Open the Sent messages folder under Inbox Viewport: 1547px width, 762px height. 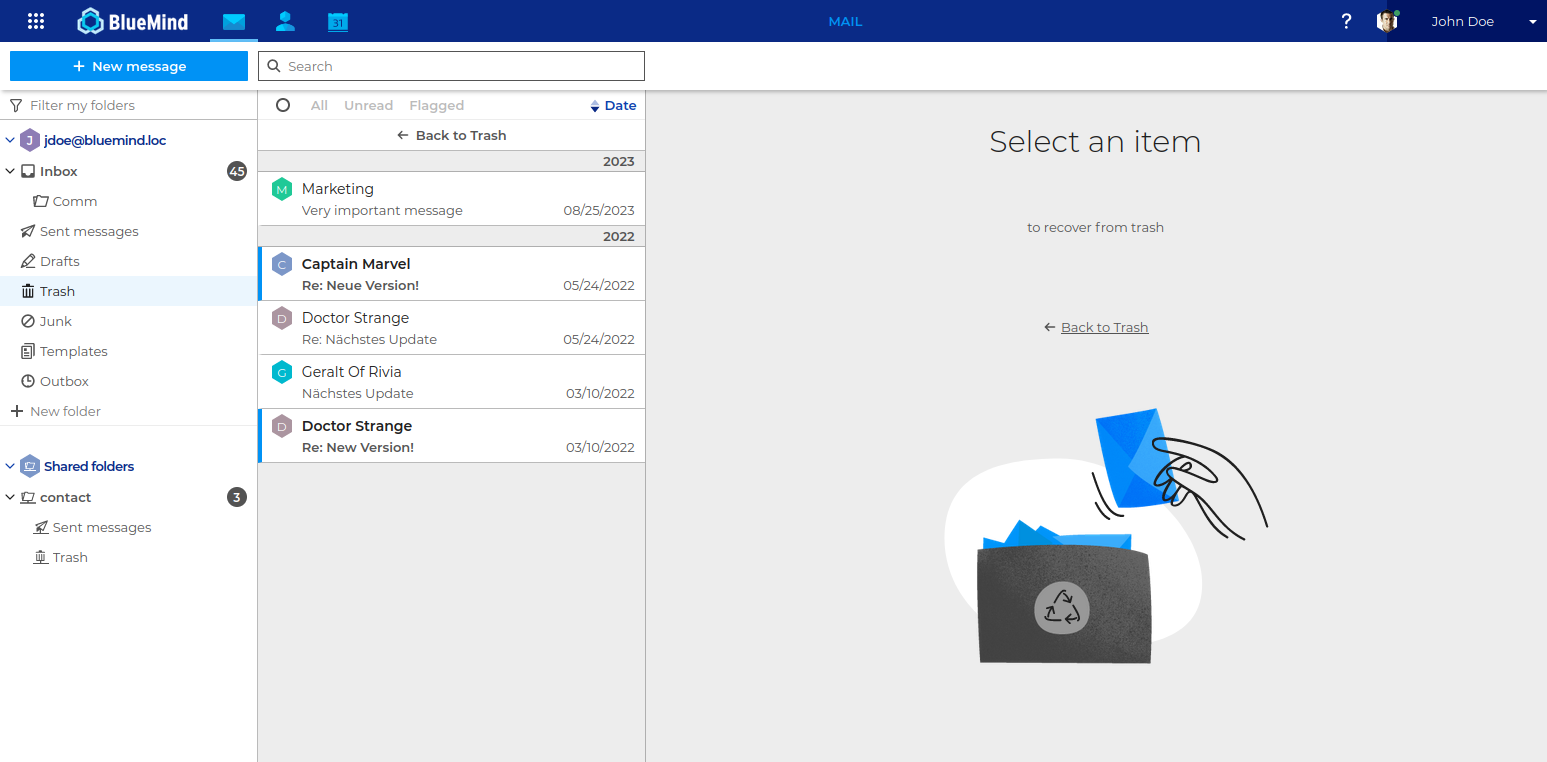[89, 231]
